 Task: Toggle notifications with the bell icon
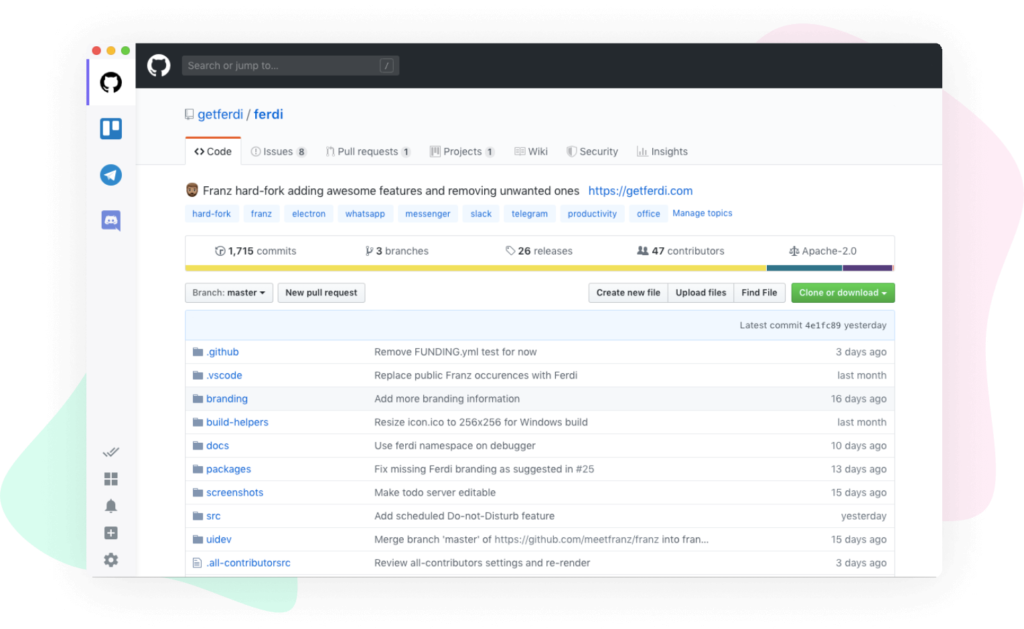coord(111,506)
